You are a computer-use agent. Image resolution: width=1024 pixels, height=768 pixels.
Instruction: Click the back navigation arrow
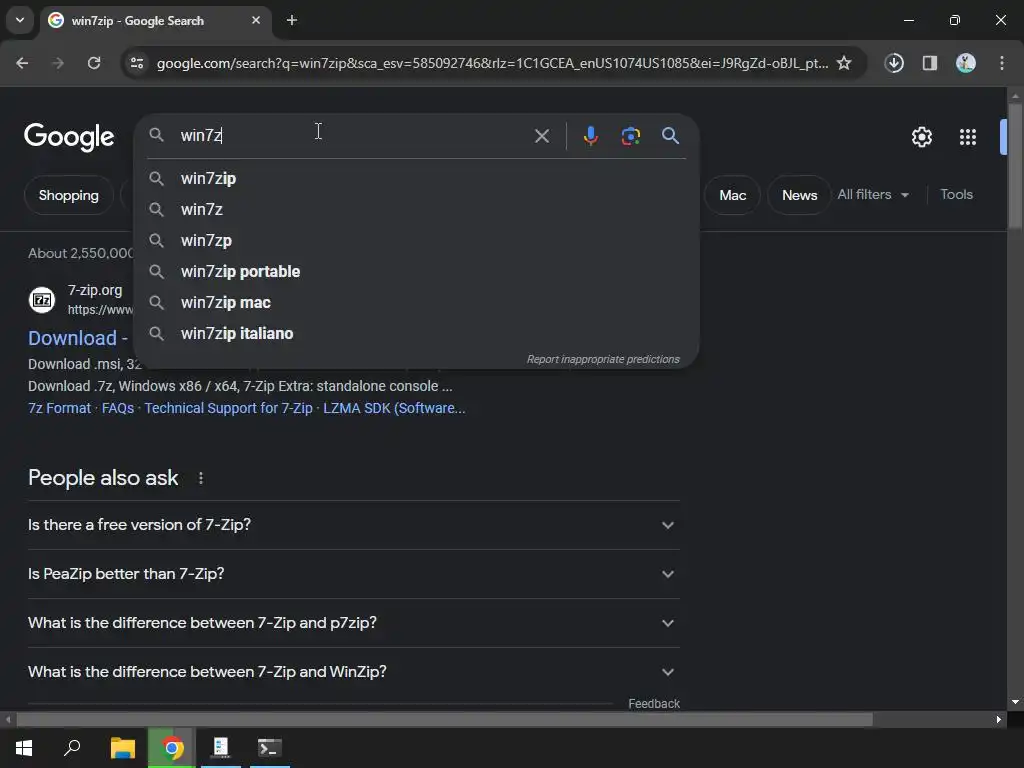(x=22, y=63)
